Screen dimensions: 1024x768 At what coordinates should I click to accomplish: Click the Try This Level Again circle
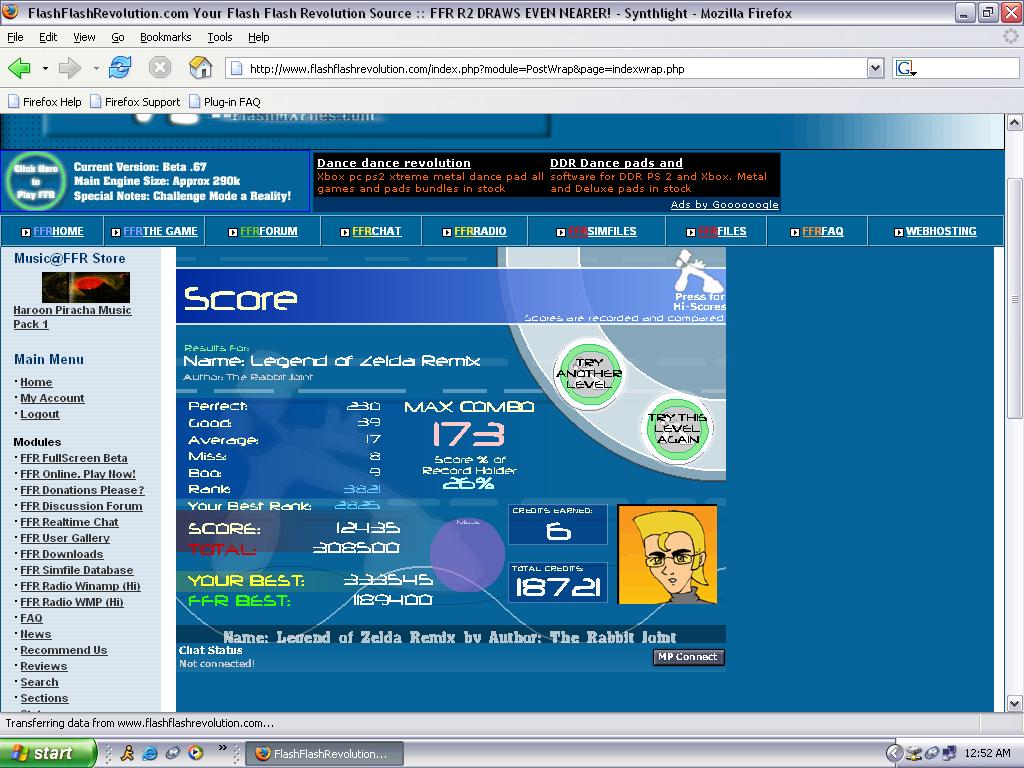pyautogui.click(x=677, y=428)
